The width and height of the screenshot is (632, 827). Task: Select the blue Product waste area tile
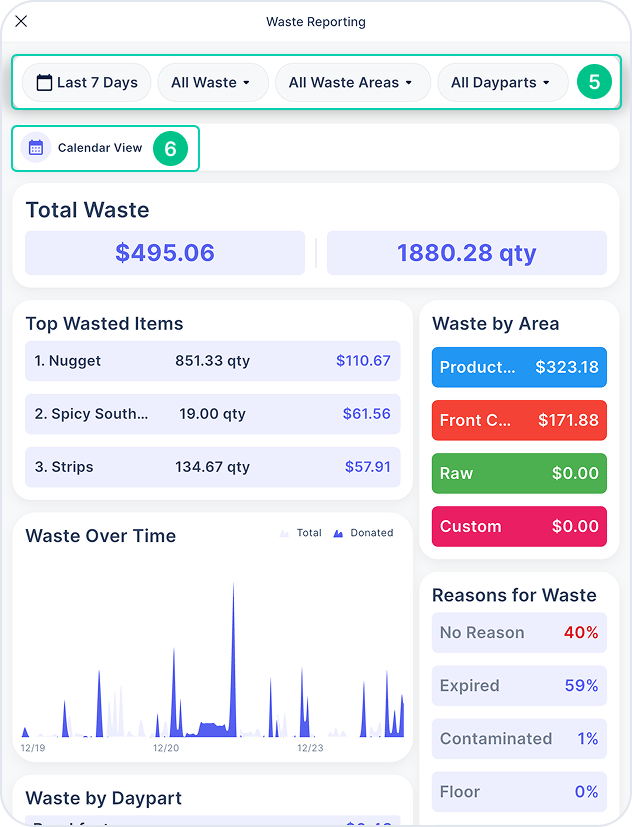click(519, 367)
